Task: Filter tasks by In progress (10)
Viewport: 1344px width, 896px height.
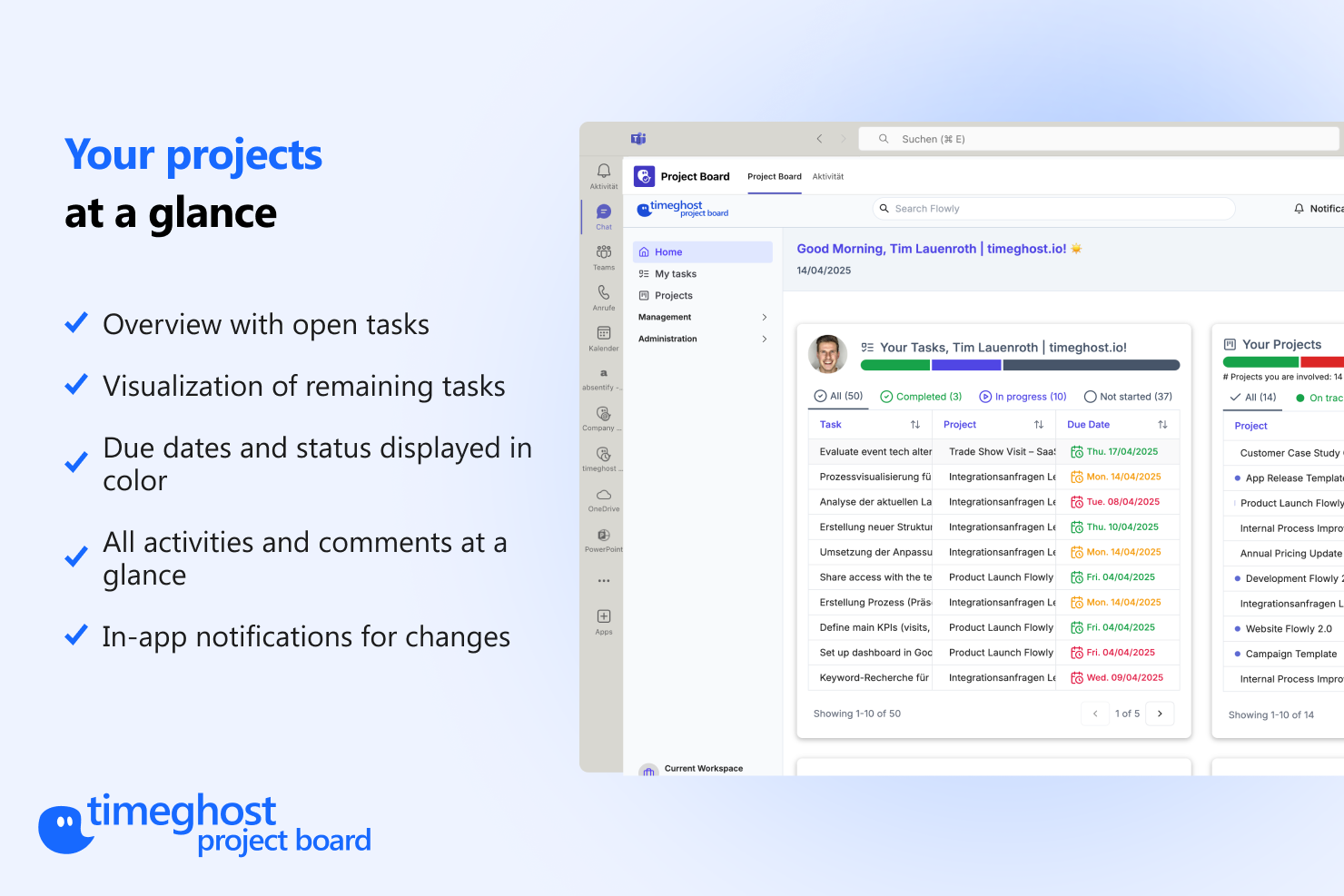Action: click(x=1023, y=397)
